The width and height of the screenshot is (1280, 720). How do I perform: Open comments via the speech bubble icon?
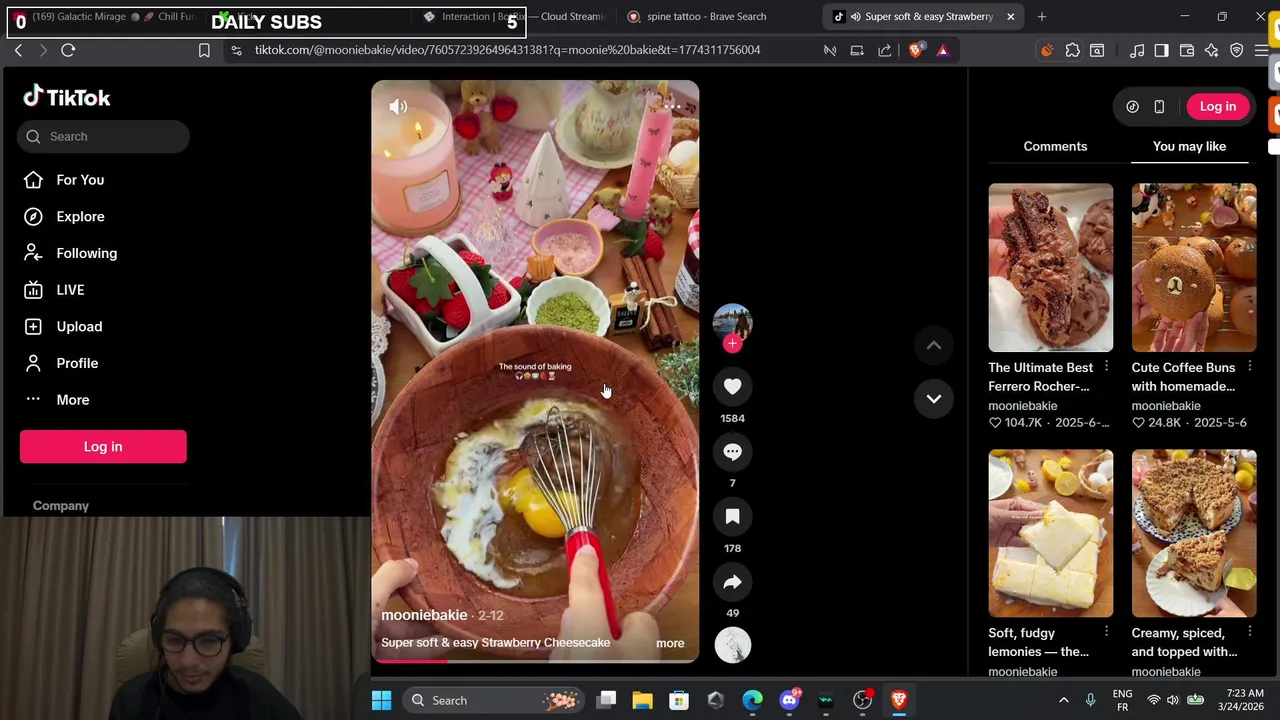click(x=732, y=452)
